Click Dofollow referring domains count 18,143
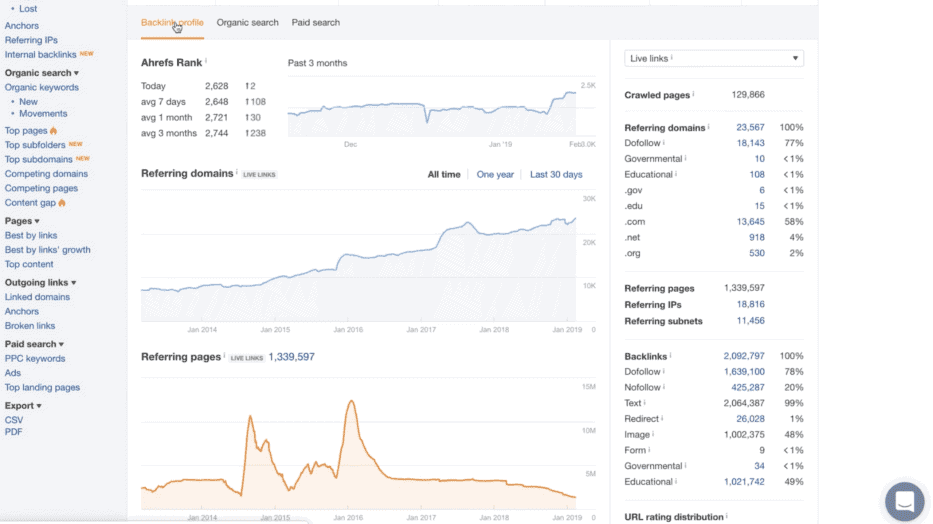Image resolution: width=933 pixels, height=524 pixels. 750,143
